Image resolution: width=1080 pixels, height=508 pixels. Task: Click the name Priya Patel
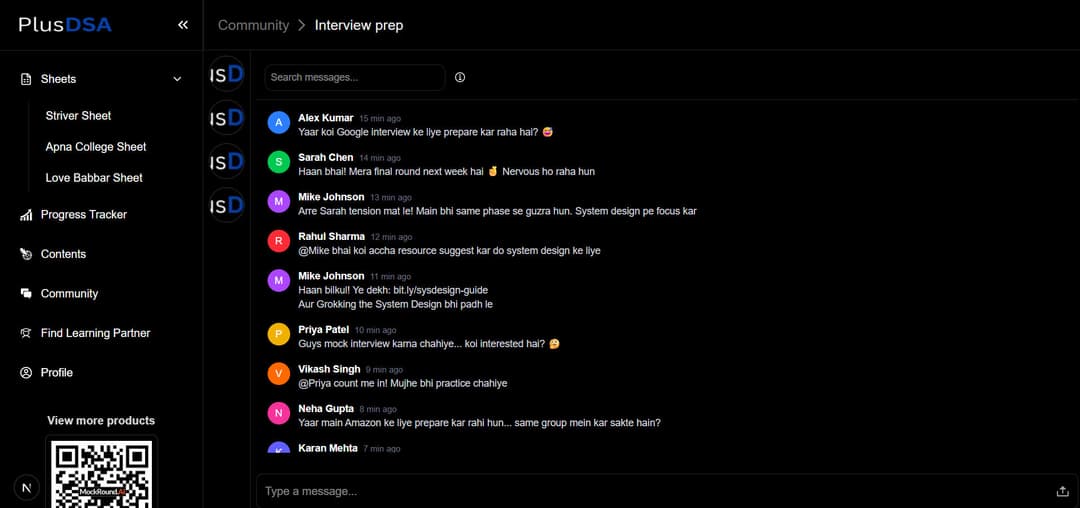click(324, 330)
